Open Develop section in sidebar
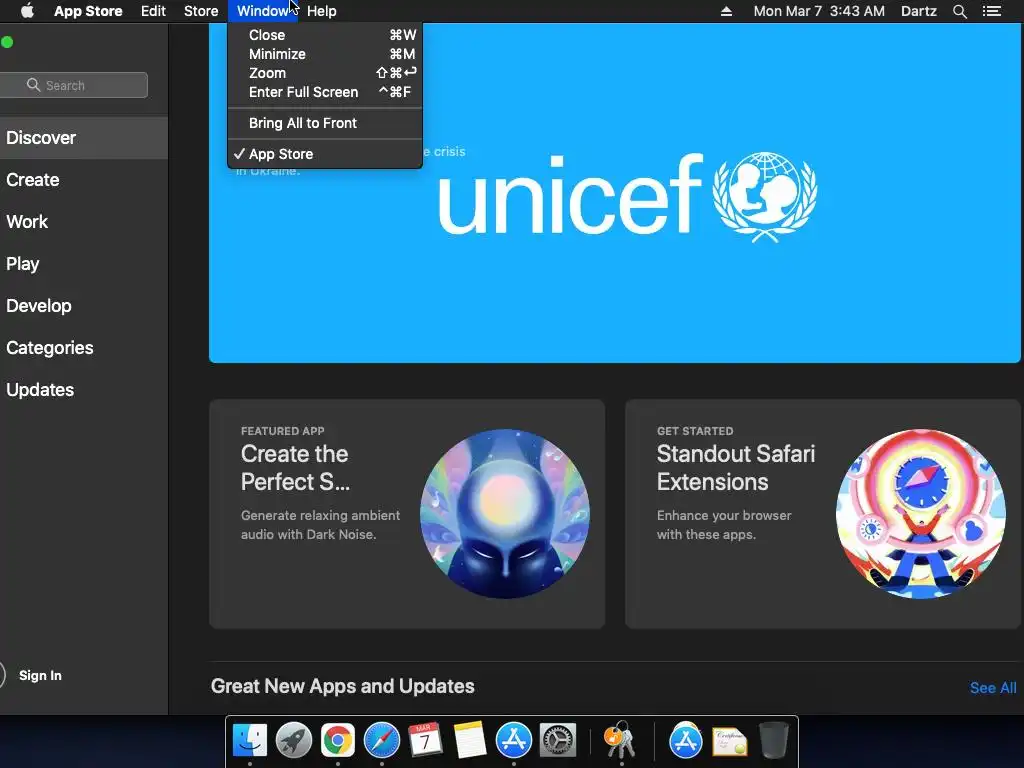Viewport: 1024px width, 768px height. 84,306
